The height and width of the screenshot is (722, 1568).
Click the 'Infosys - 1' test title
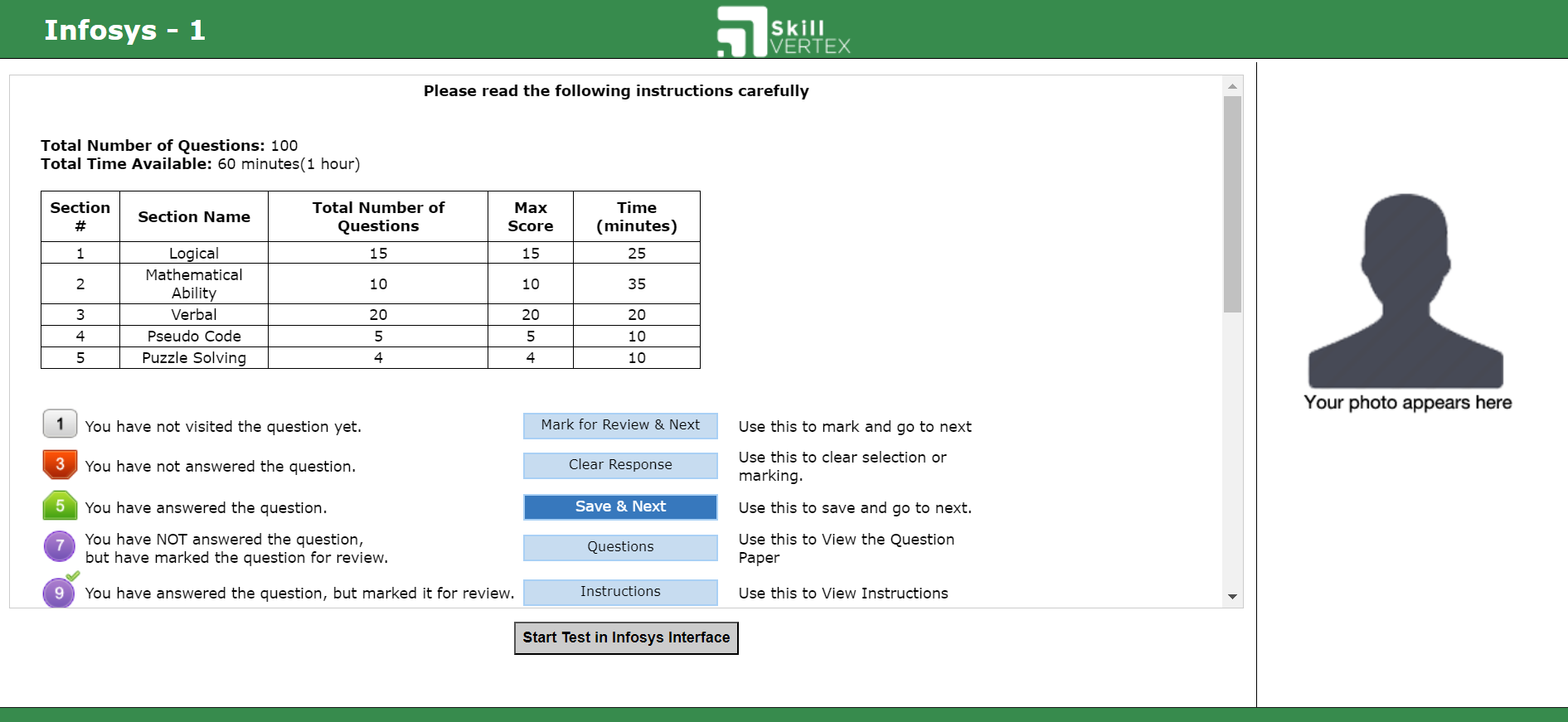click(x=124, y=31)
